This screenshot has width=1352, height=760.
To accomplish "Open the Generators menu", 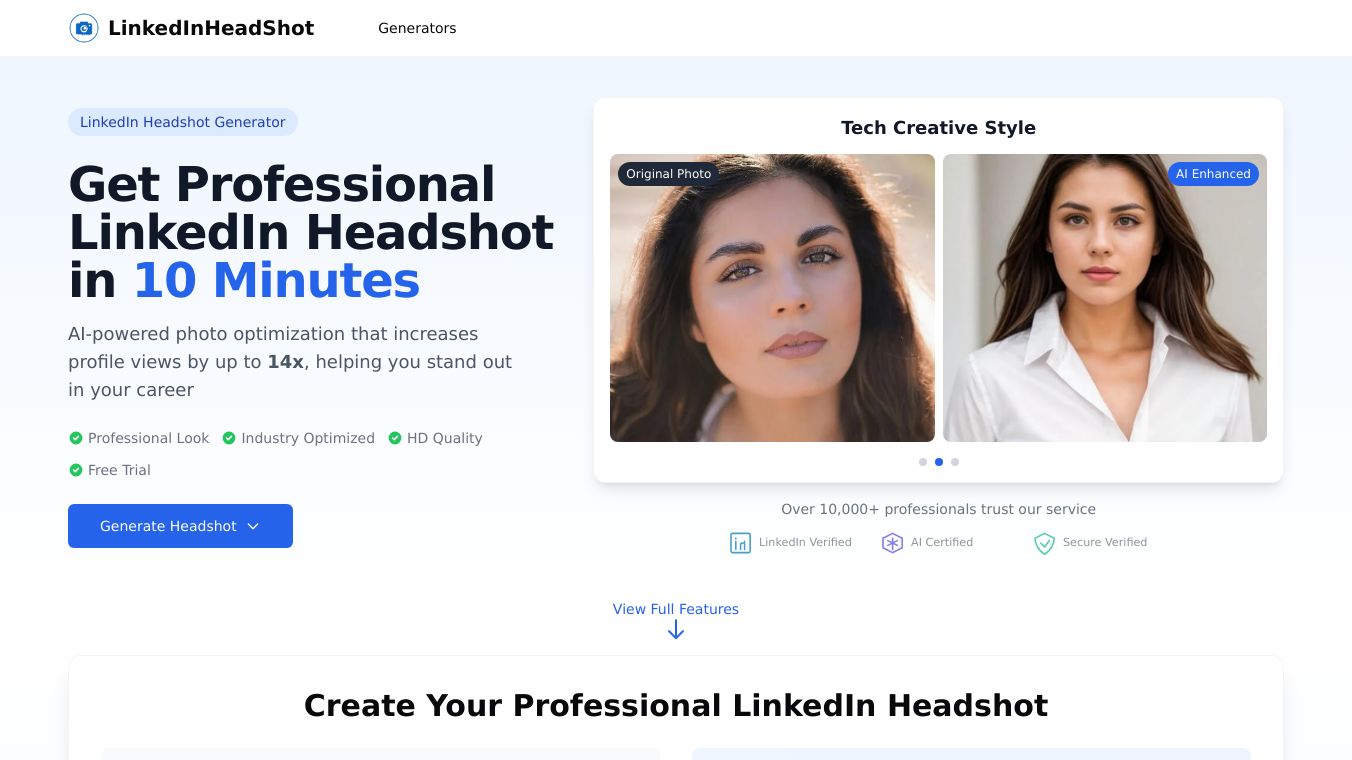I will pos(417,28).
